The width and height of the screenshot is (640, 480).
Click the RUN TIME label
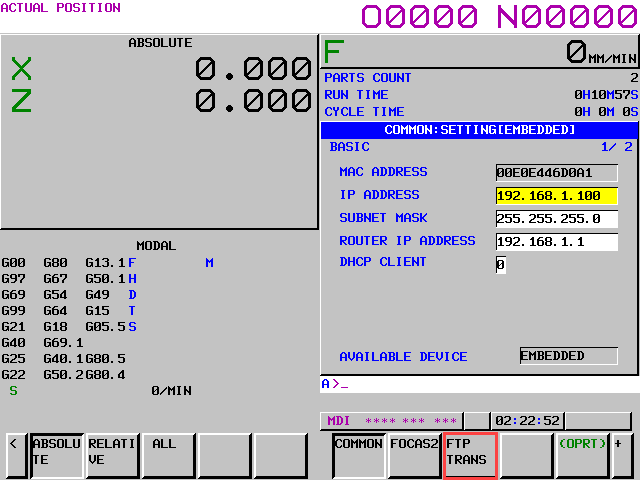[356, 95]
